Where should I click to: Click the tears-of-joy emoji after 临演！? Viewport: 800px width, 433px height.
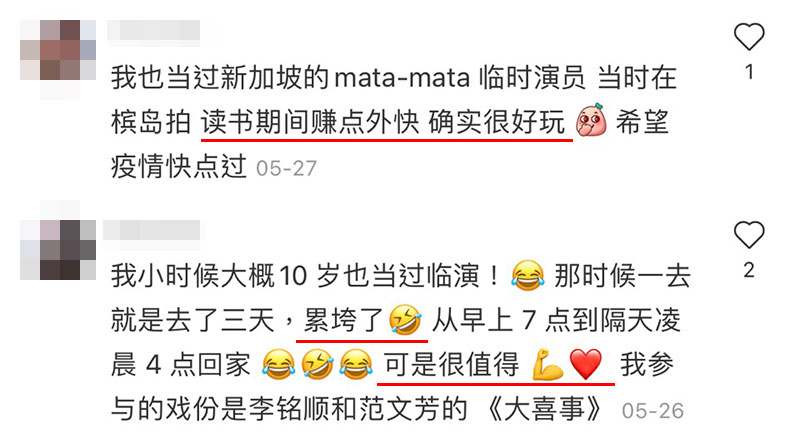[x=528, y=276]
